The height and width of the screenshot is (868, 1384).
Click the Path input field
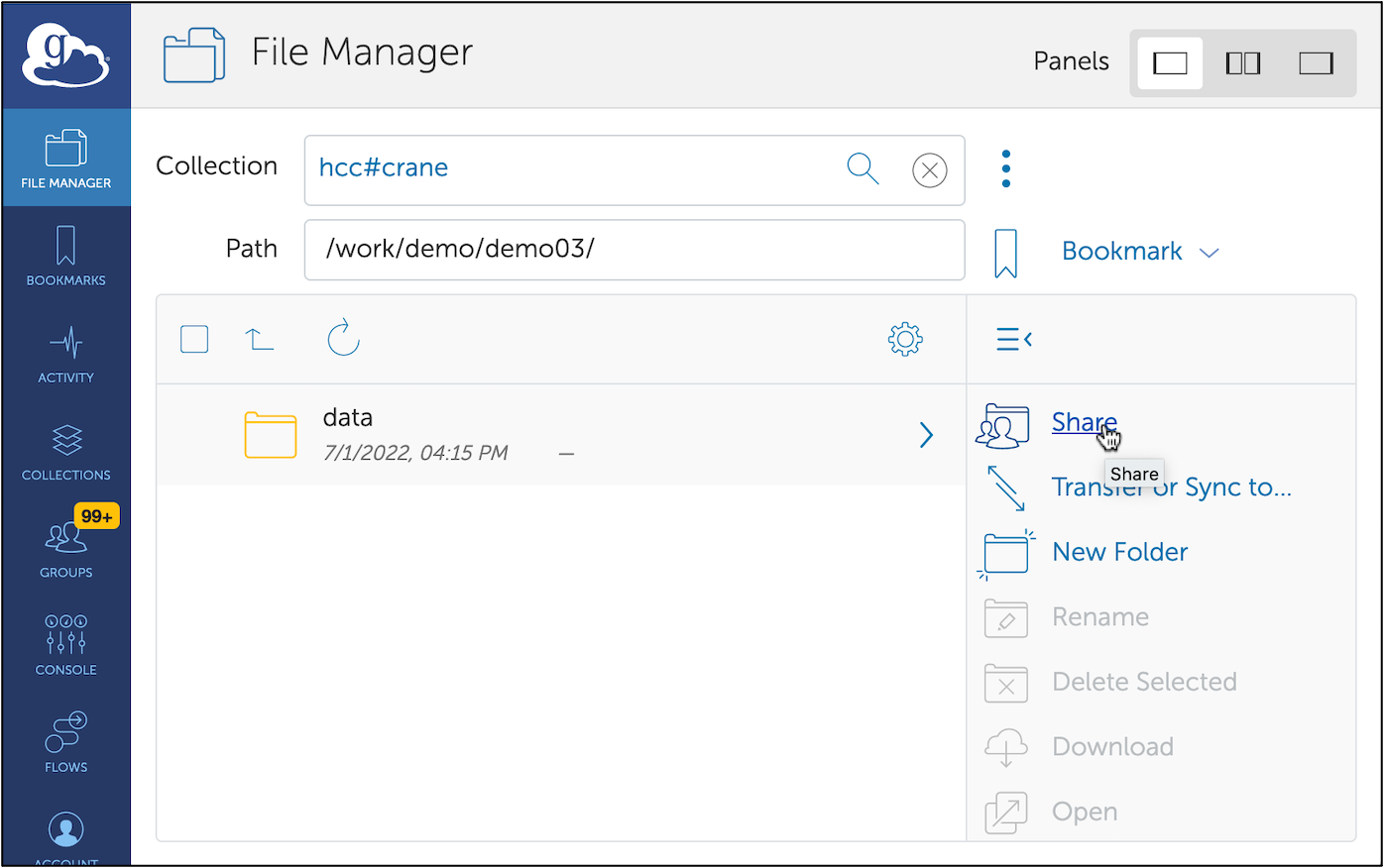tap(634, 250)
